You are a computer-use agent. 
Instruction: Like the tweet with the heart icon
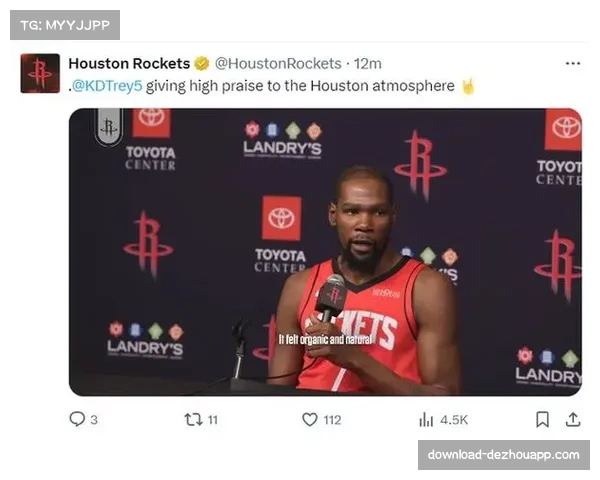pos(310,420)
